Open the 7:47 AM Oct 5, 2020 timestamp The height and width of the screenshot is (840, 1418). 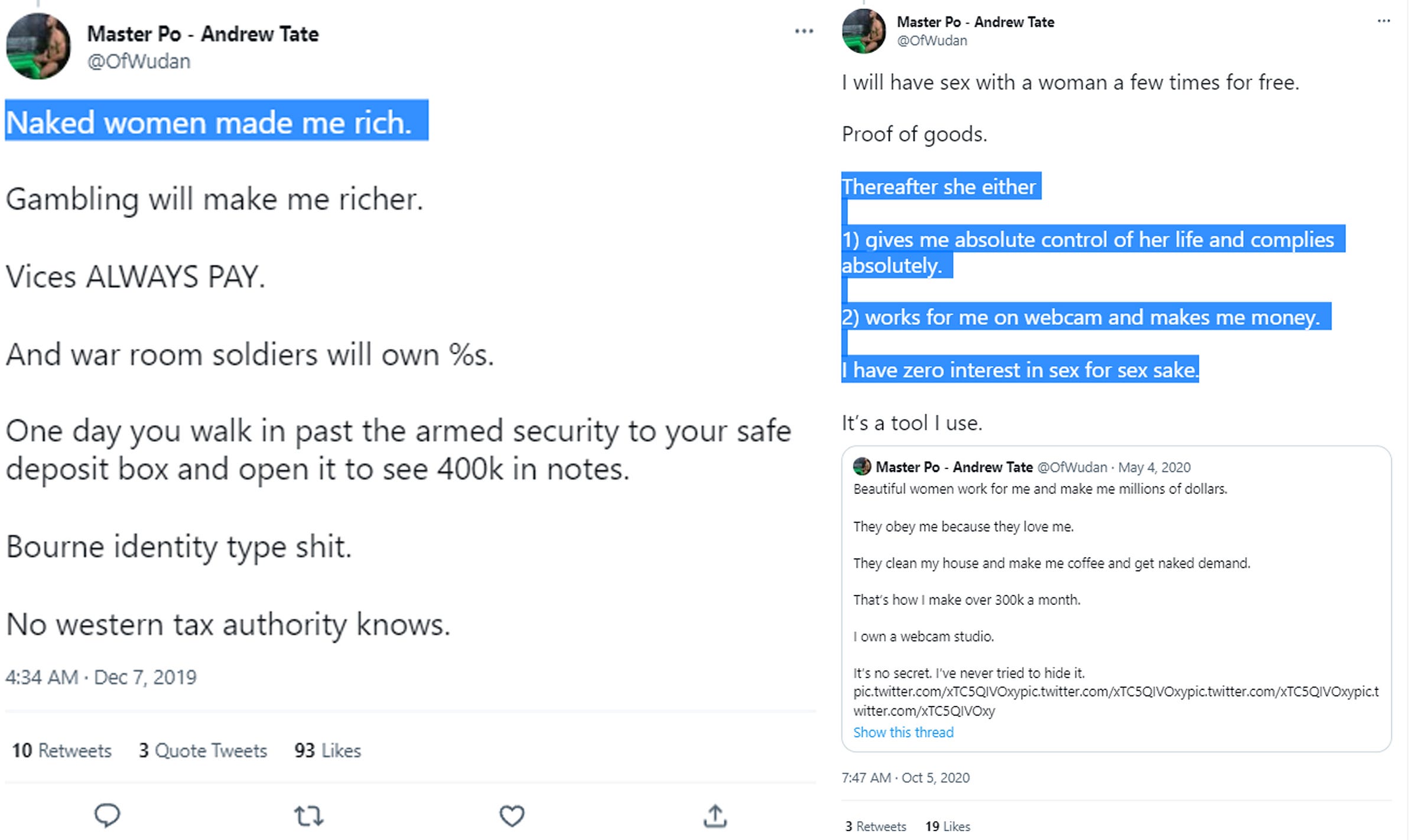(906, 777)
